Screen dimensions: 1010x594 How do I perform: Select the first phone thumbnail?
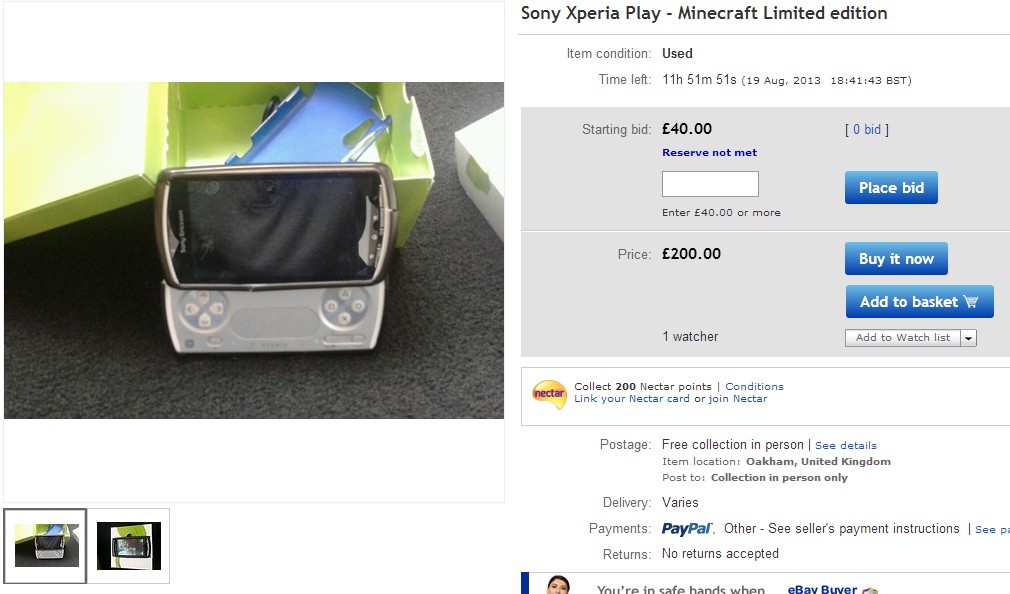click(46, 545)
